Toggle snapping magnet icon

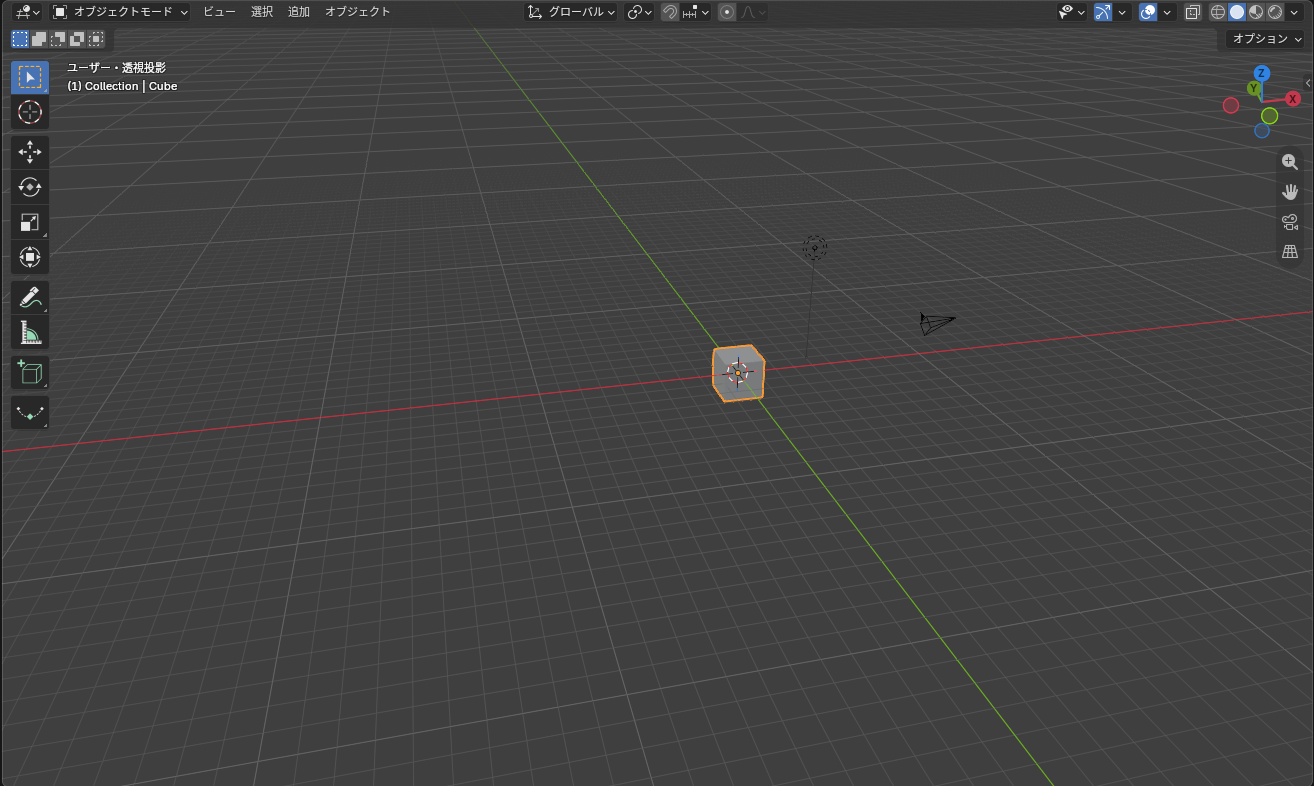[670, 12]
